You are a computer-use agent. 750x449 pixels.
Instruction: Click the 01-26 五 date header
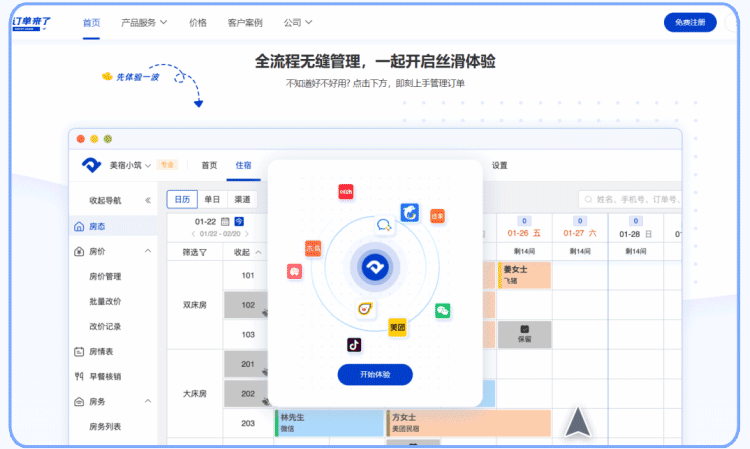pyautogui.click(x=524, y=233)
